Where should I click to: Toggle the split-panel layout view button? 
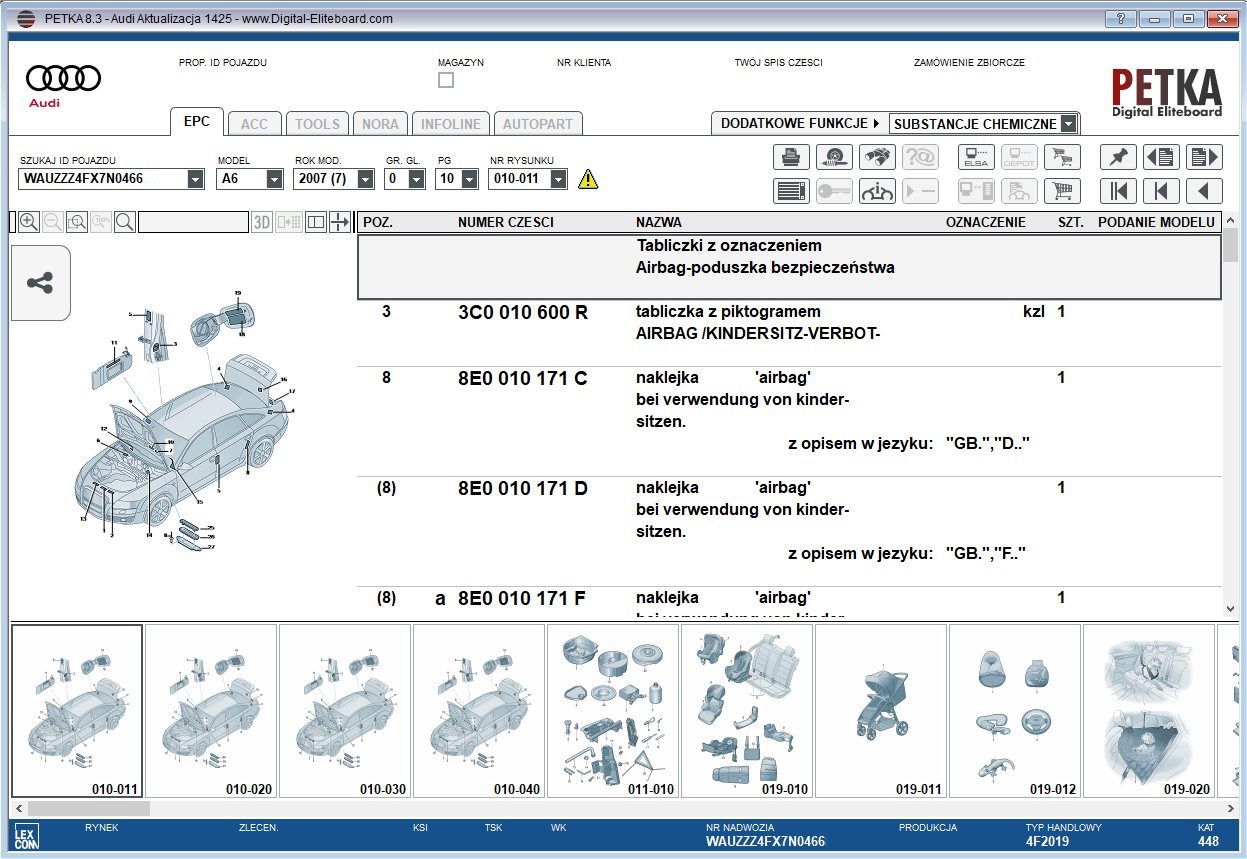click(316, 222)
